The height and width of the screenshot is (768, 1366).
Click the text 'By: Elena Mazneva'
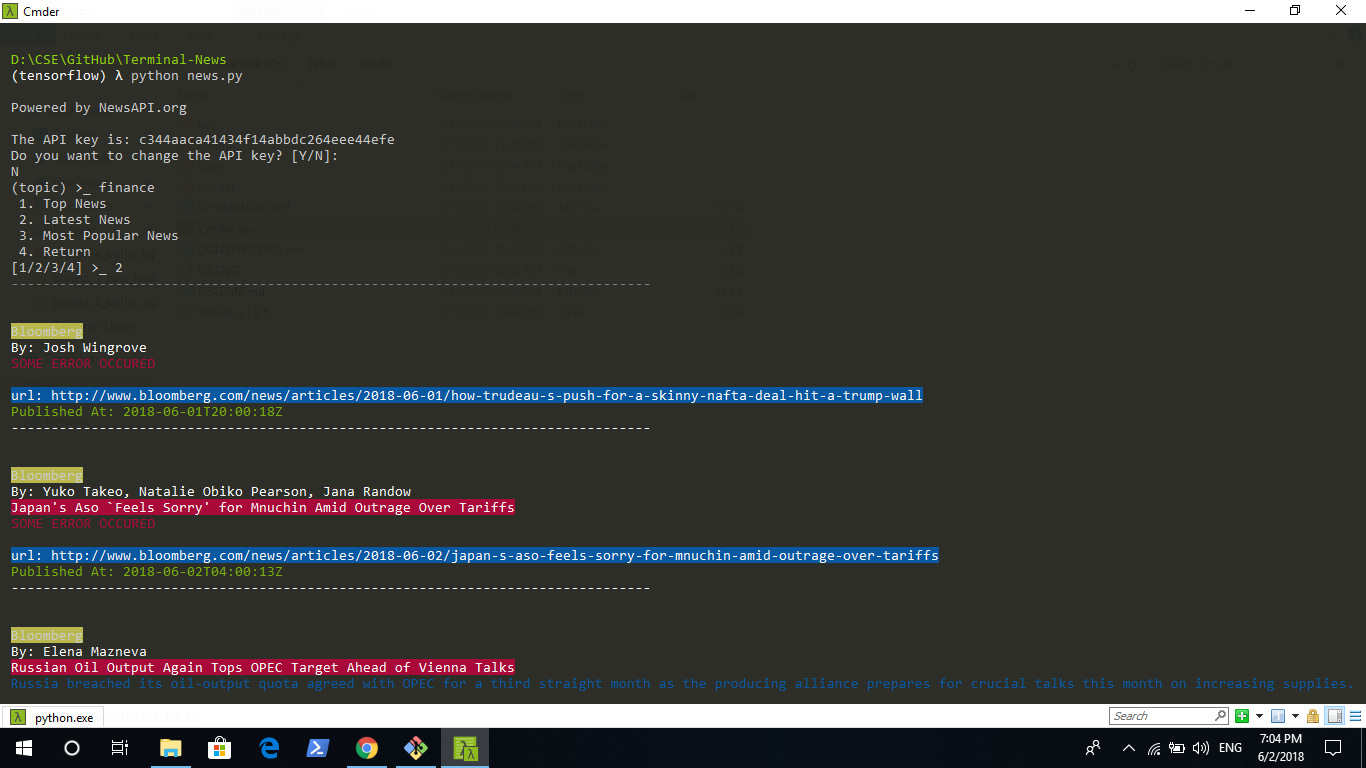79,652
